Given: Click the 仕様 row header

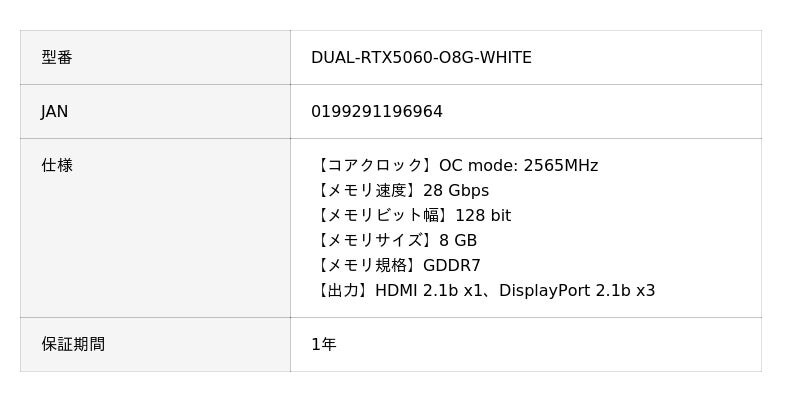Looking at the screenshot, I should pyautogui.click(x=57, y=166).
